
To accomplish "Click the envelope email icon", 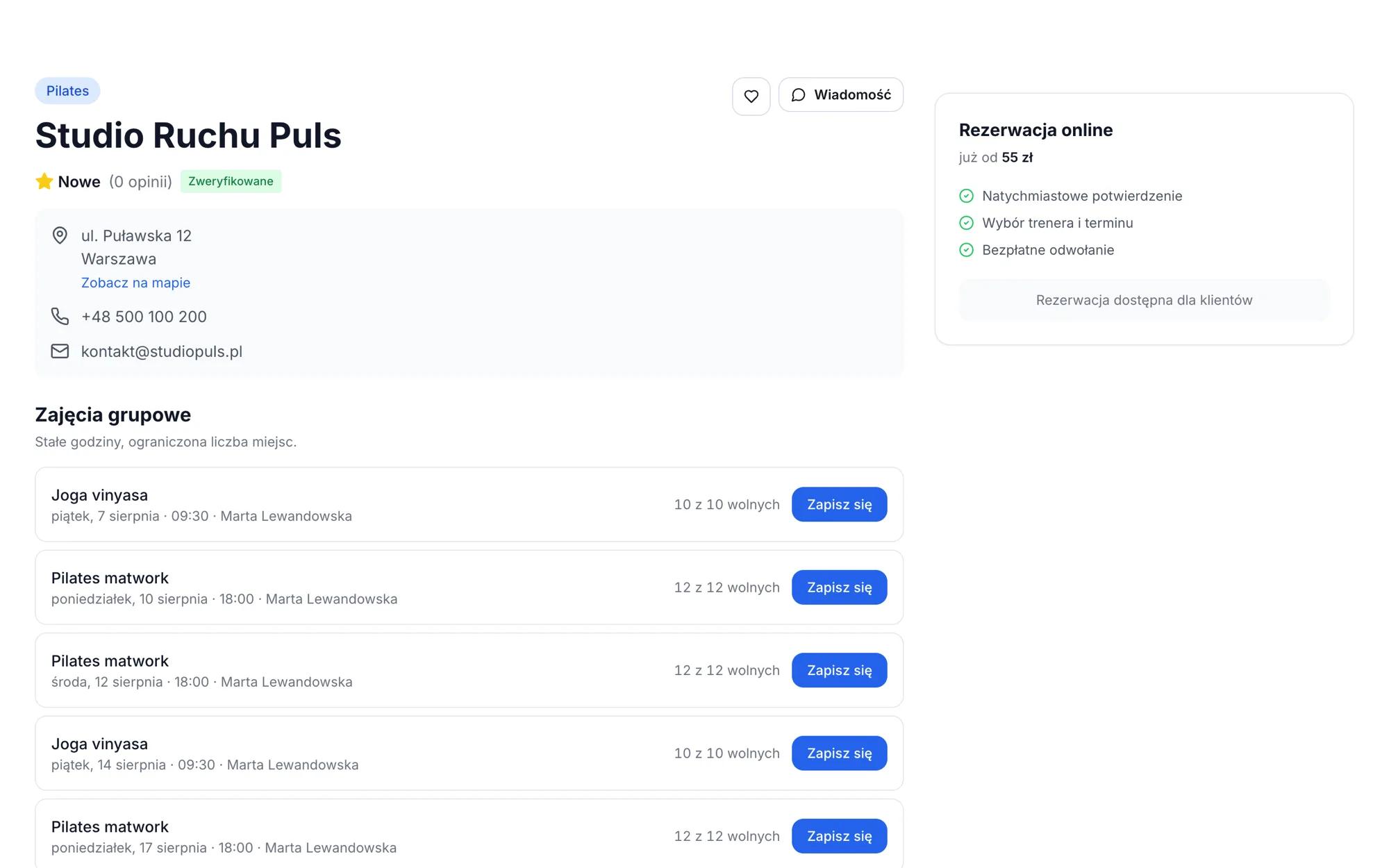I will tap(60, 351).
